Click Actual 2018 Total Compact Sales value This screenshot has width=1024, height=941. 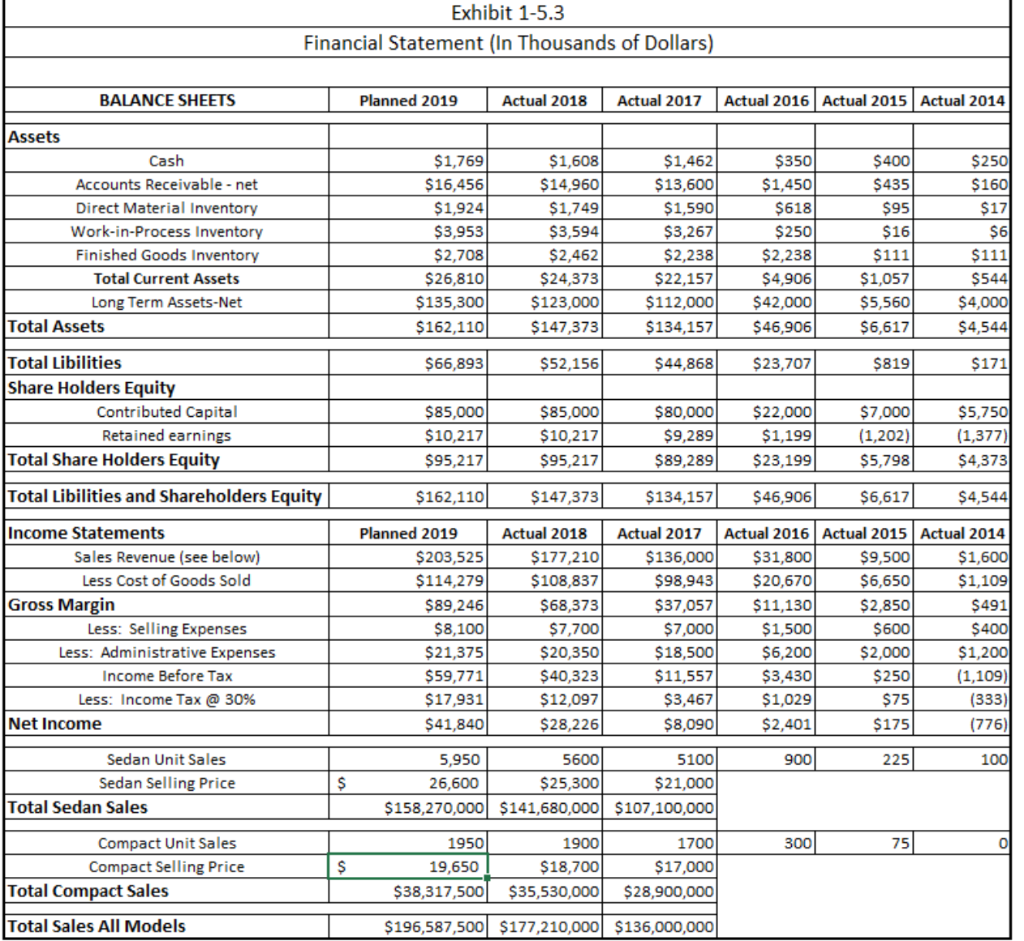[544, 891]
